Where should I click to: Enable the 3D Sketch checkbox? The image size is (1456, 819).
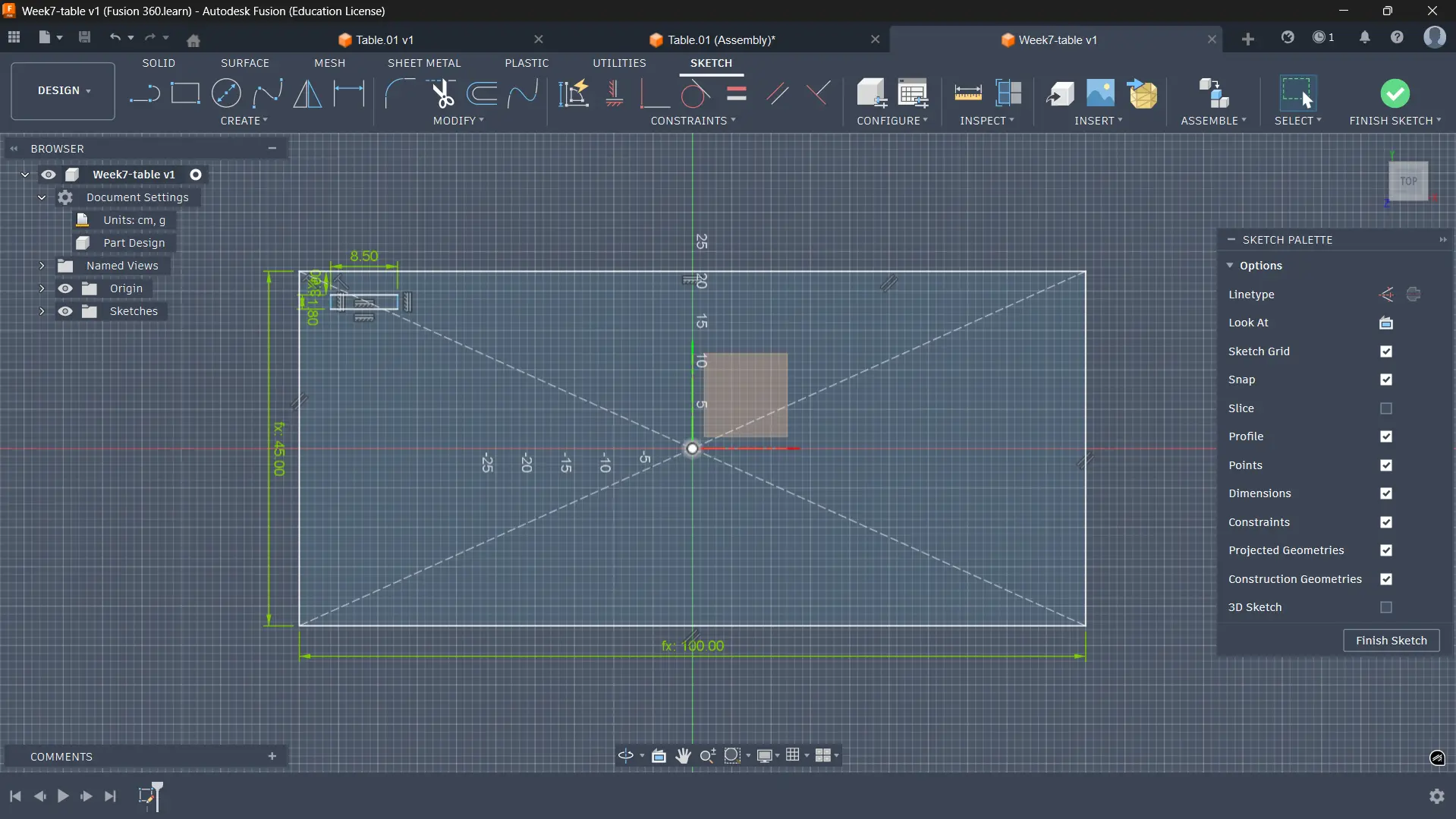(x=1386, y=607)
